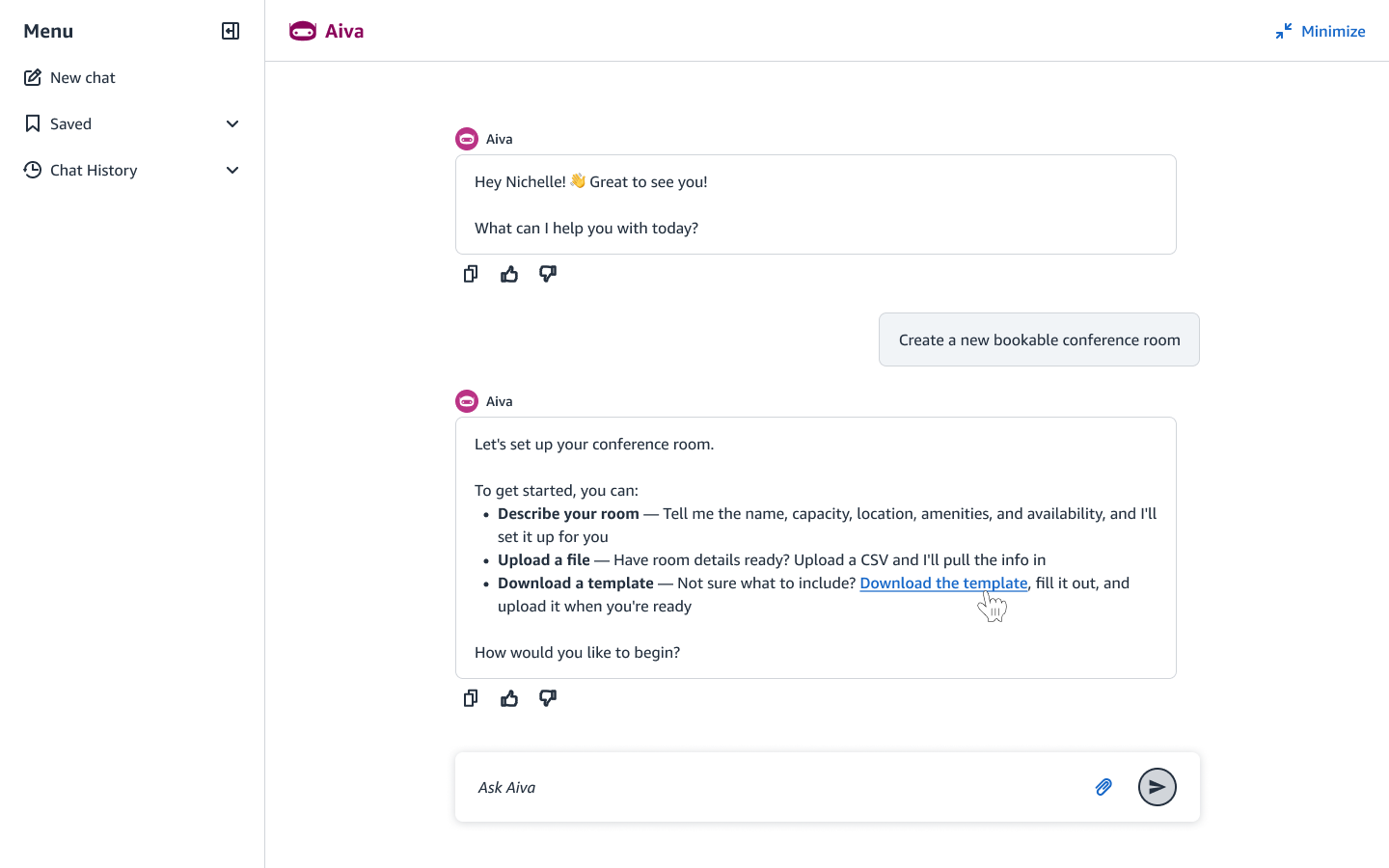The width and height of the screenshot is (1389, 868).
Task: Copy the conference room setup response
Action: [x=471, y=698]
